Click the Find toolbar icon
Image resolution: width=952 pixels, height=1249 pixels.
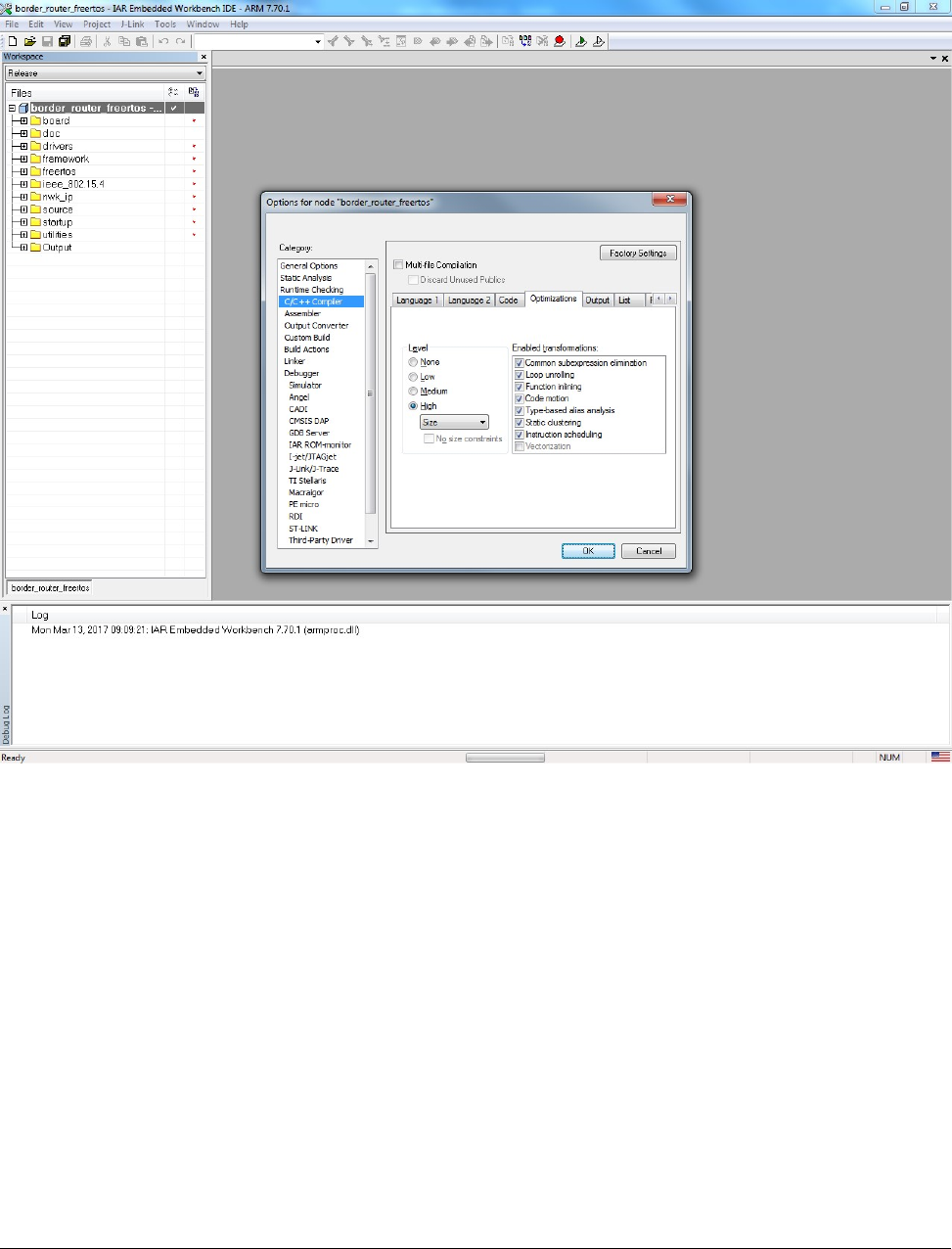coord(366,41)
